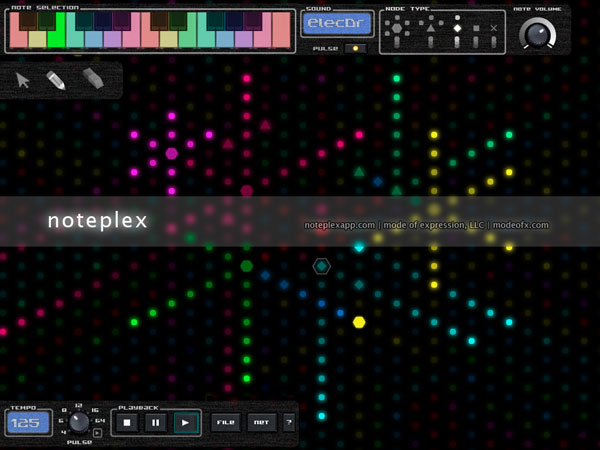Open the File menu button

tap(226, 422)
